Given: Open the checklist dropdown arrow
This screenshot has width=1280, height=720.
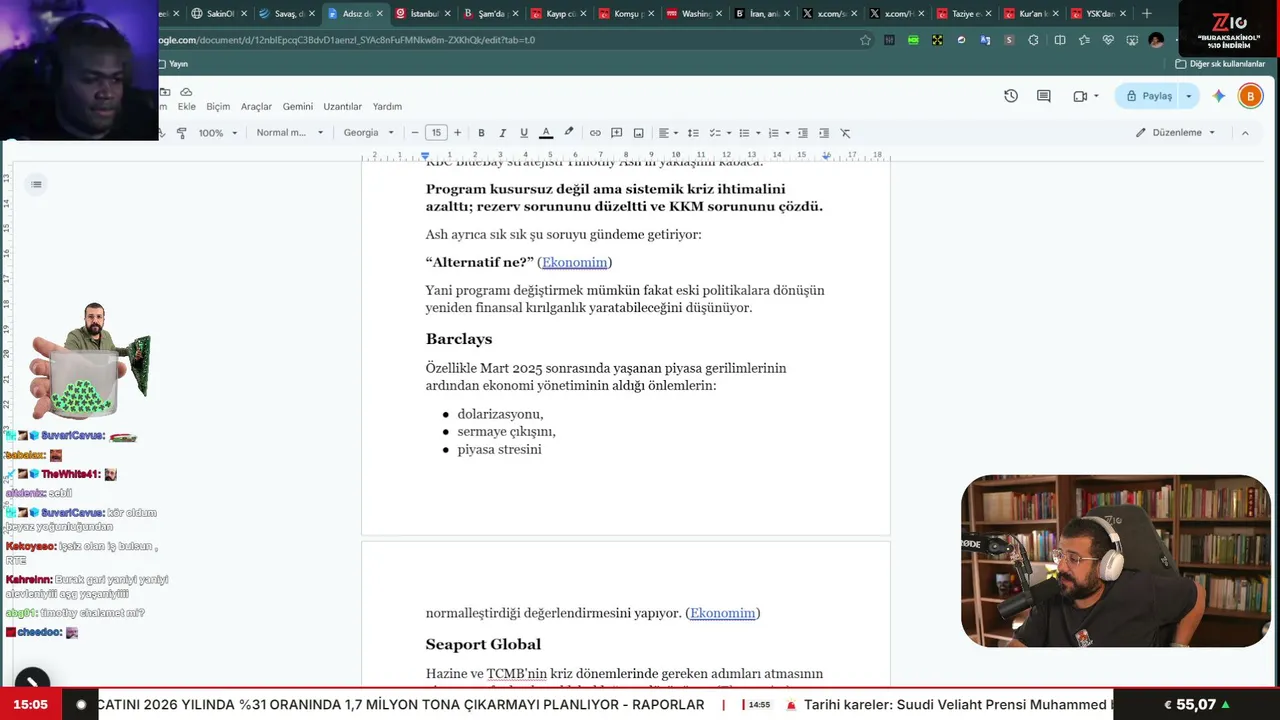Looking at the screenshot, I should (x=729, y=133).
